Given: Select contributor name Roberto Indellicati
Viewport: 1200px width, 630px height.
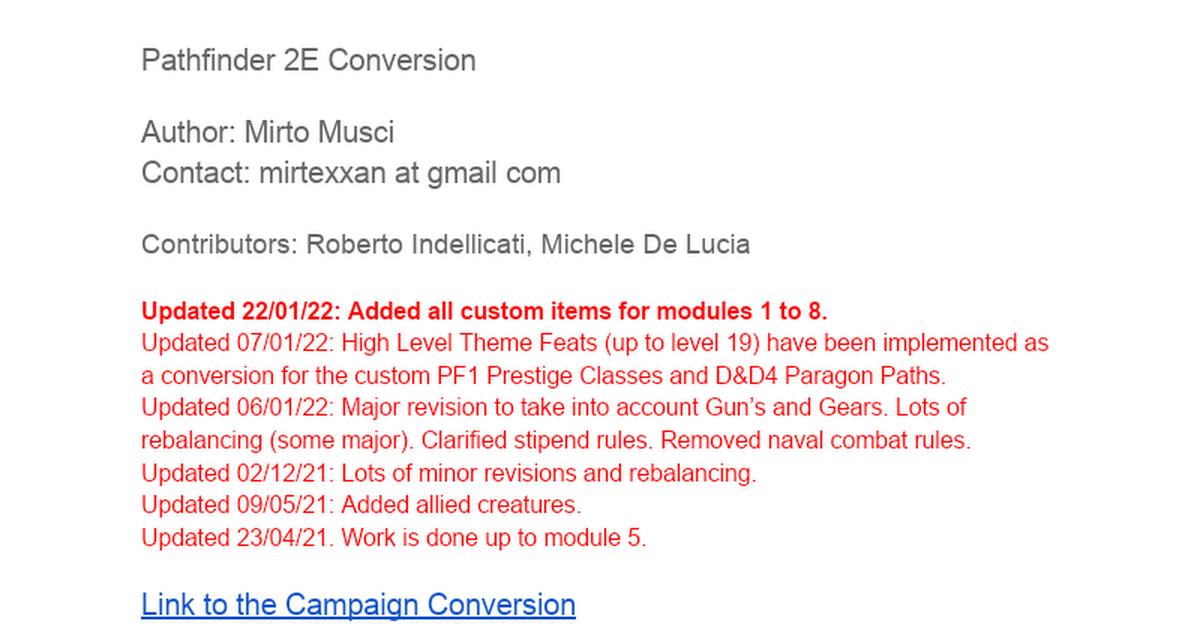Looking at the screenshot, I should coord(417,244).
